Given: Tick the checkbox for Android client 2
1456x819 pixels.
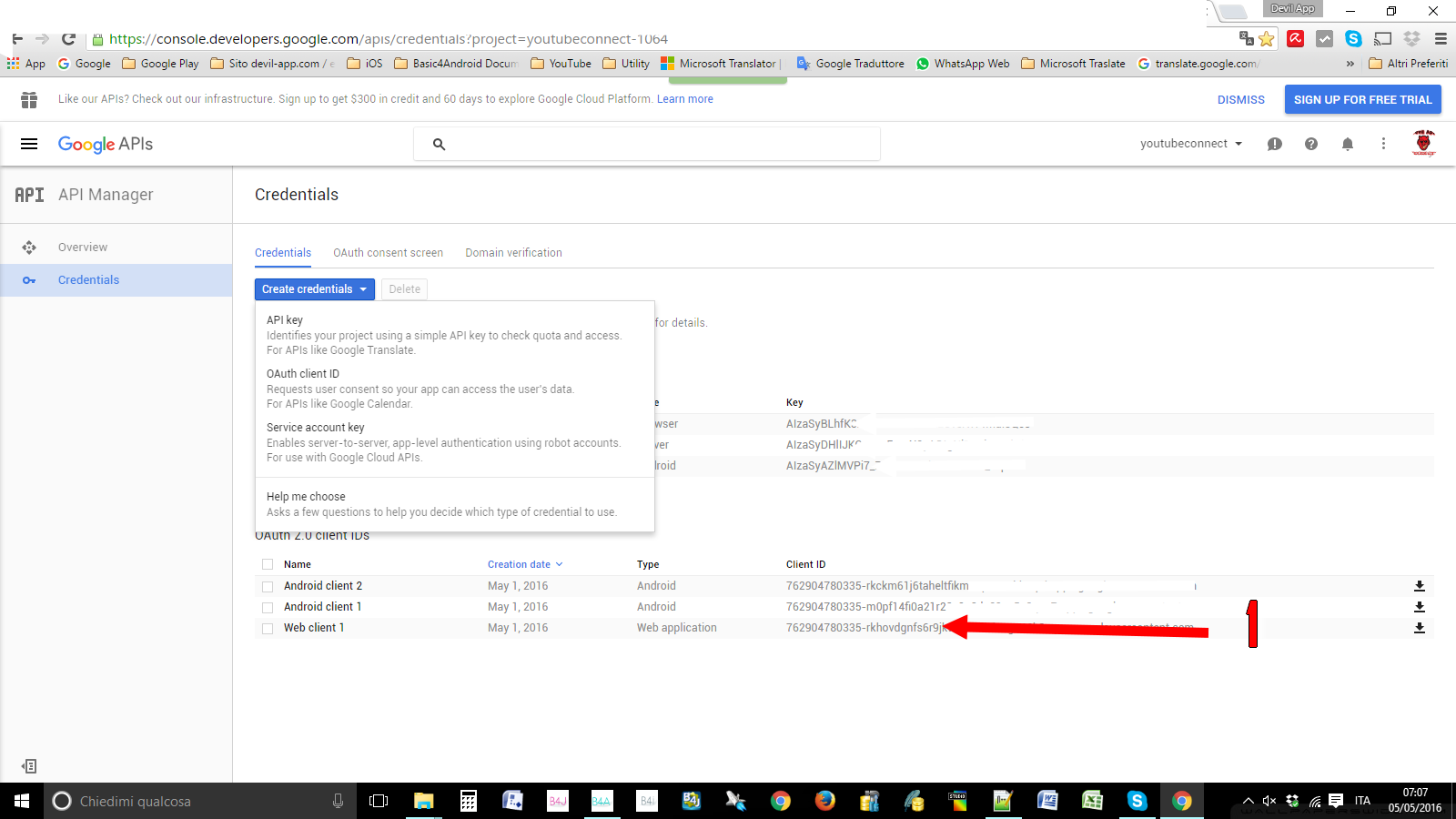Looking at the screenshot, I should point(268,586).
